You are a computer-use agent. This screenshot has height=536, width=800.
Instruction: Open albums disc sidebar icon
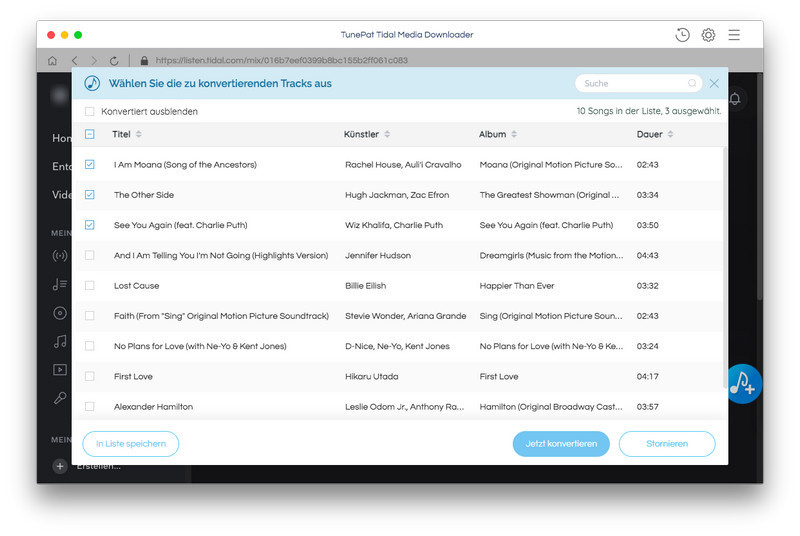(x=60, y=313)
